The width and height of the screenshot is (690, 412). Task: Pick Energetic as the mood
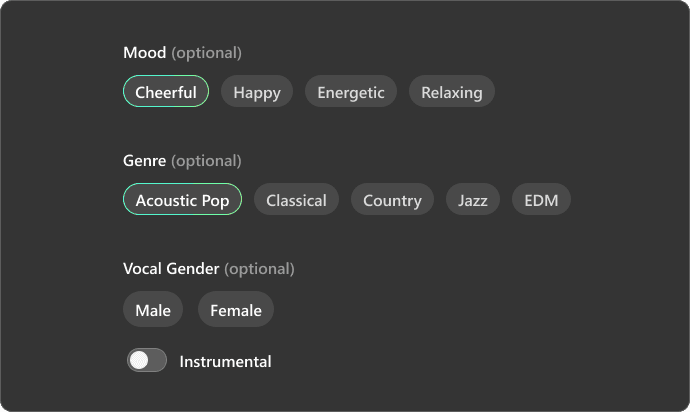[x=351, y=91]
